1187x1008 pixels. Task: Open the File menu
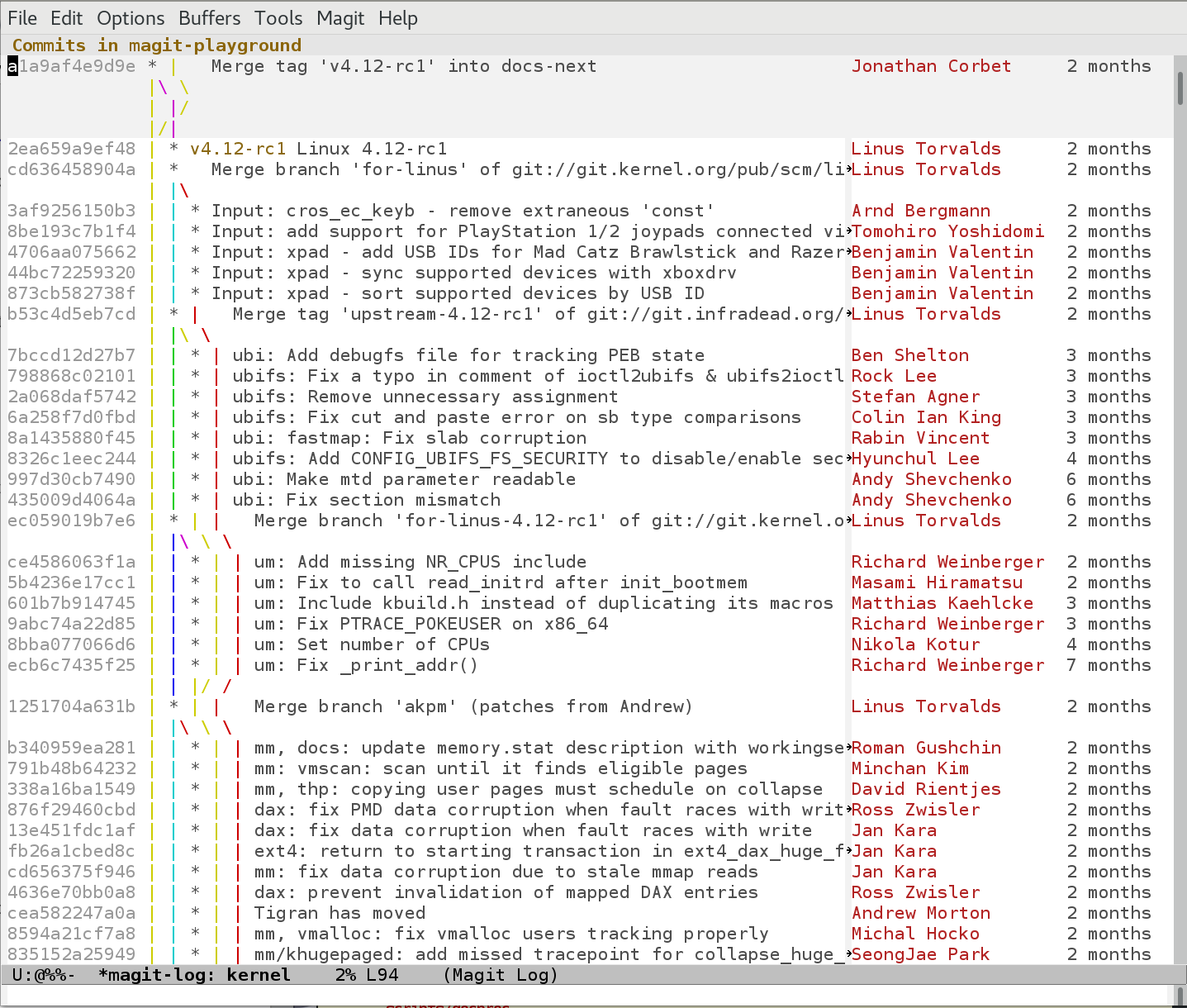point(22,18)
